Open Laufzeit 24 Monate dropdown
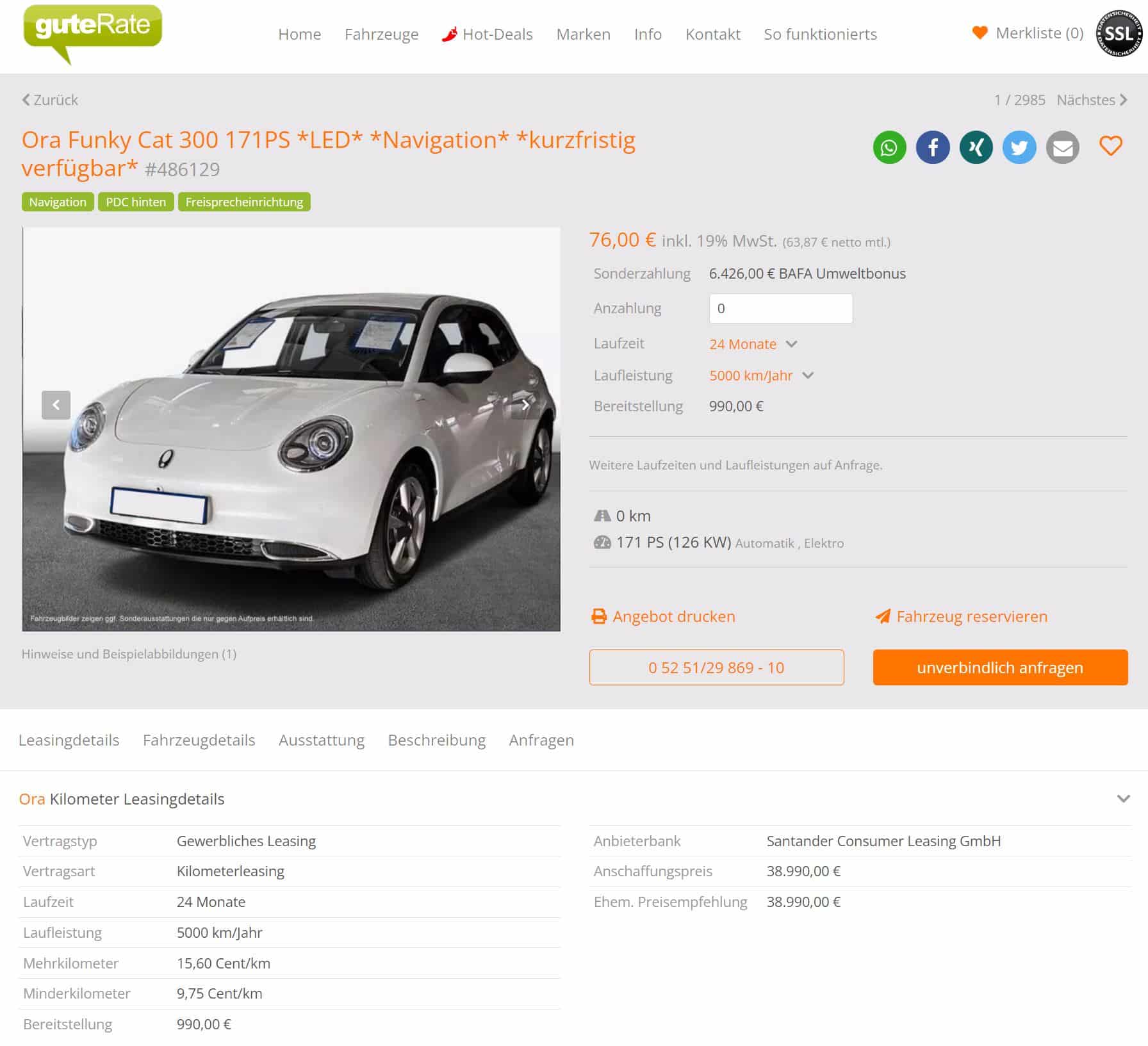Screen dimensions: 1148x1046 [x=753, y=344]
